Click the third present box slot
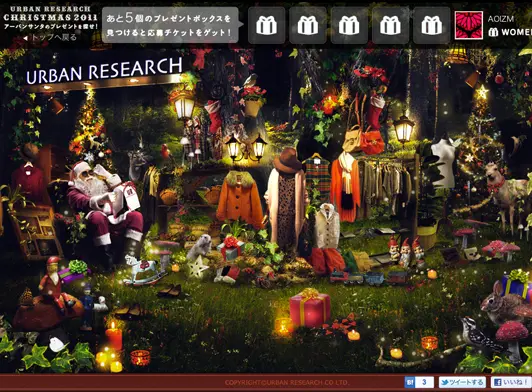The height and width of the screenshot is (392, 532). pyautogui.click(x=349, y=25)
